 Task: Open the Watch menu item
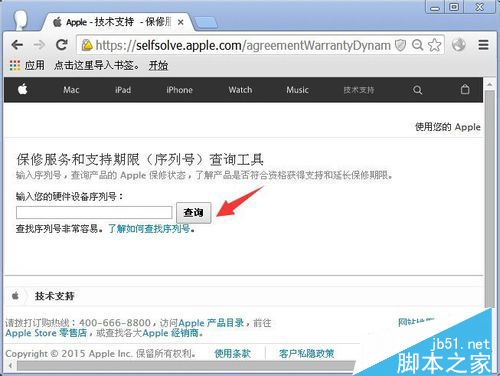coord(240,90)
